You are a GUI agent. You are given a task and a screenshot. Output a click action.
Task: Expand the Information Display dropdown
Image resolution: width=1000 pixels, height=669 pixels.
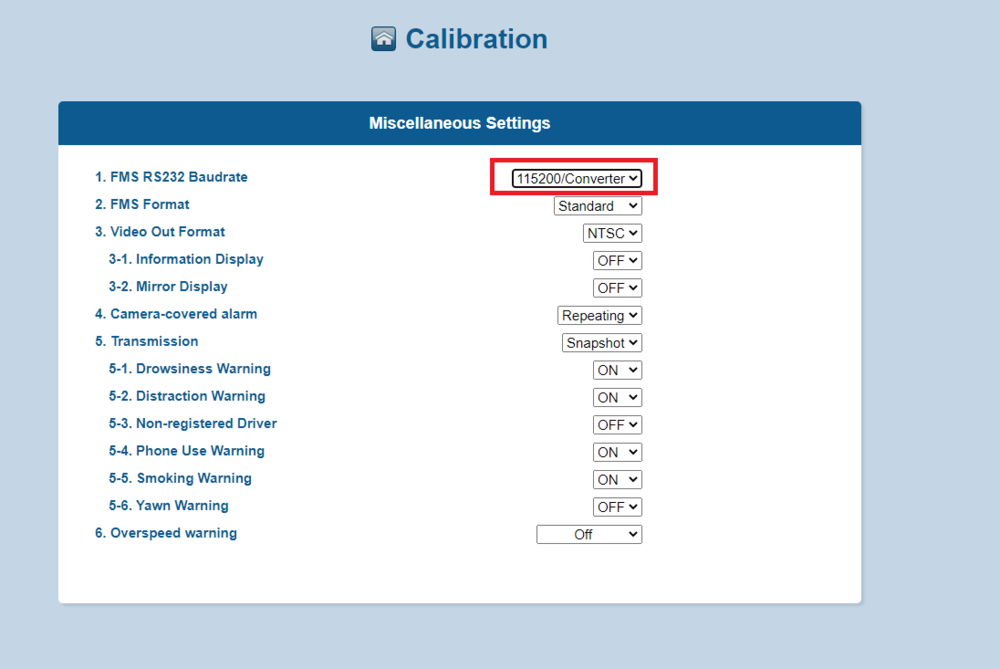pos(617,260)
